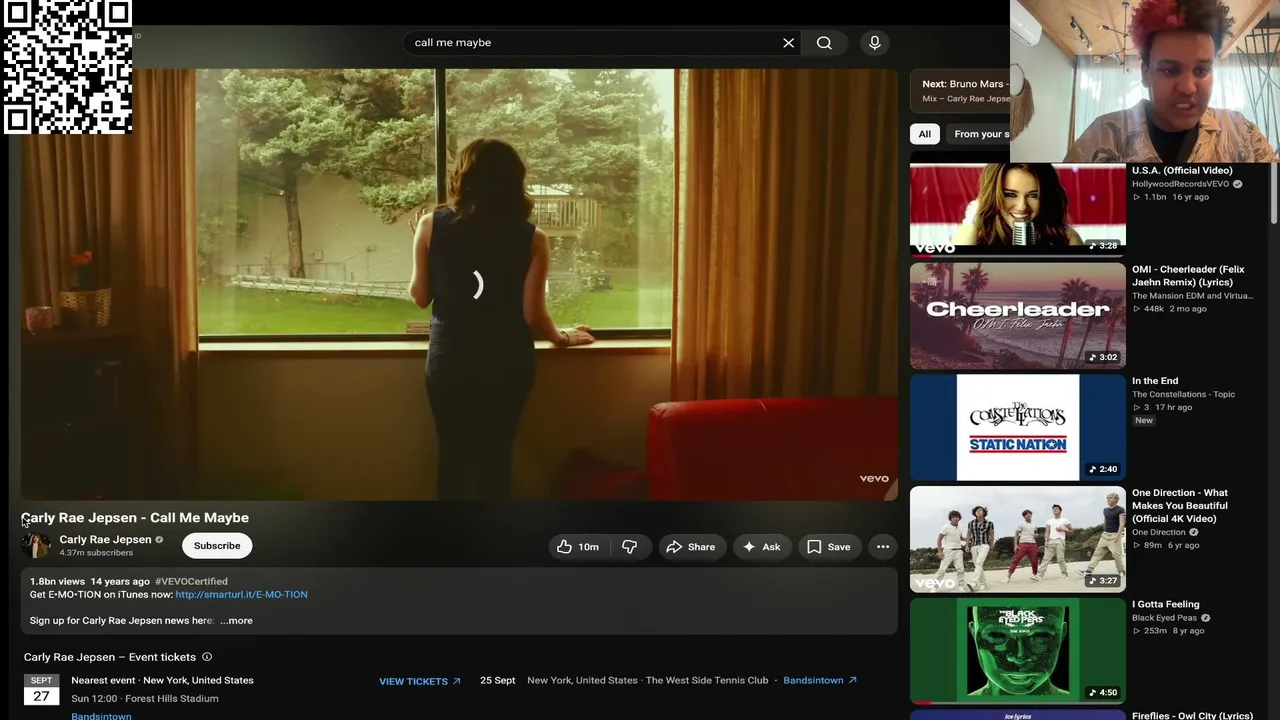Select the 'All' filter chip
The height and width of the screenshot is (720, 1280).
coord(925,134)
